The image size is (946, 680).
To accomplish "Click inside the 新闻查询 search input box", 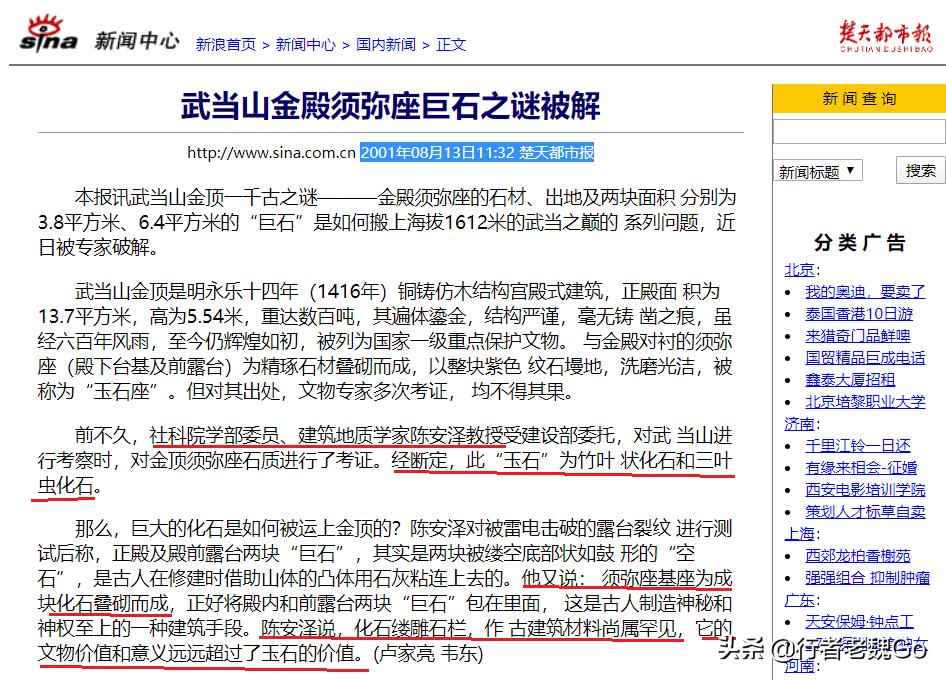I will click(858, 131).
